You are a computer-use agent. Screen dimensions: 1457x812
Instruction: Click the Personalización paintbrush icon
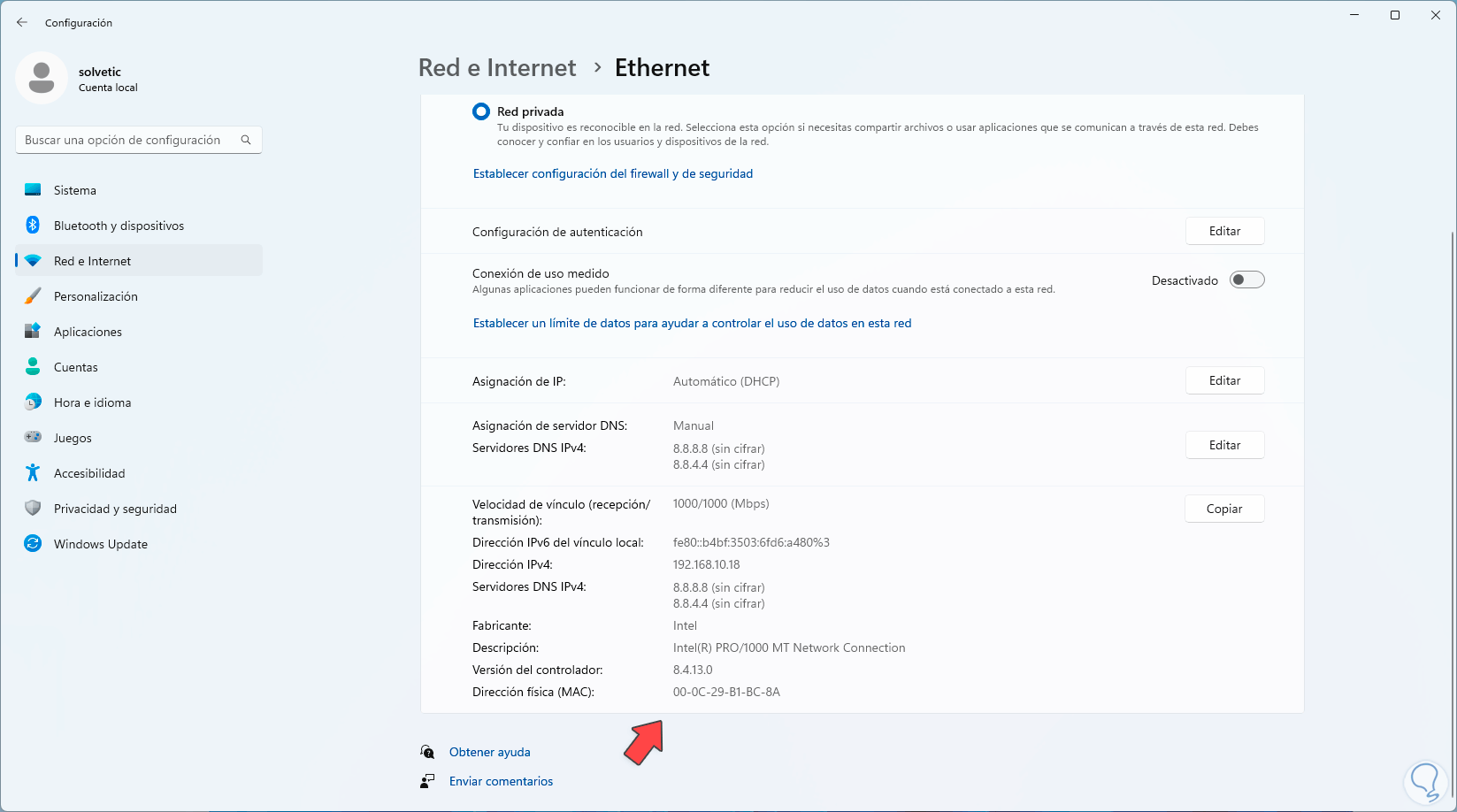coord(33,296)
